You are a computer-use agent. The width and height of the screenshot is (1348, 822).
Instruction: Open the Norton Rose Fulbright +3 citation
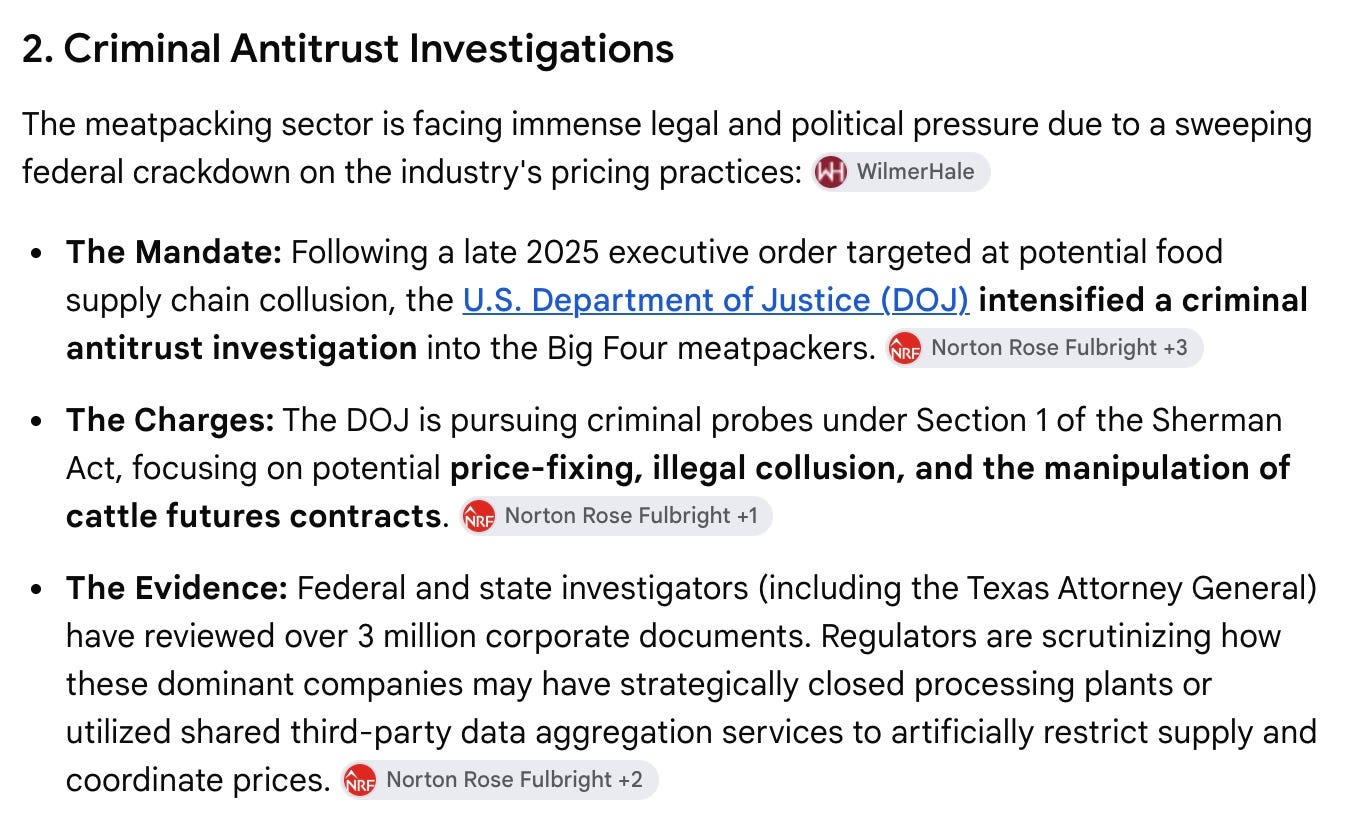tap(1044, 348)
